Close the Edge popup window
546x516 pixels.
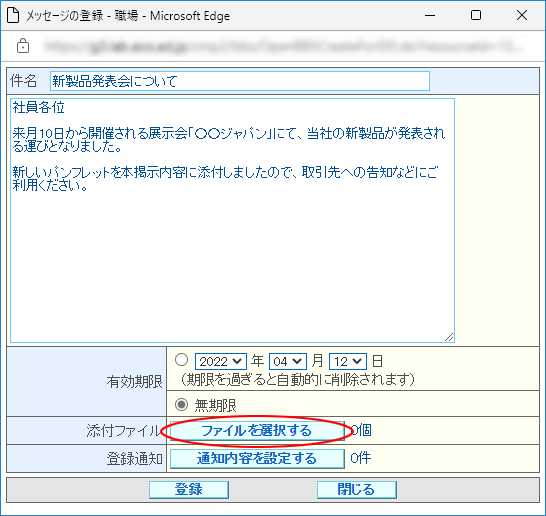click(522, 15)
